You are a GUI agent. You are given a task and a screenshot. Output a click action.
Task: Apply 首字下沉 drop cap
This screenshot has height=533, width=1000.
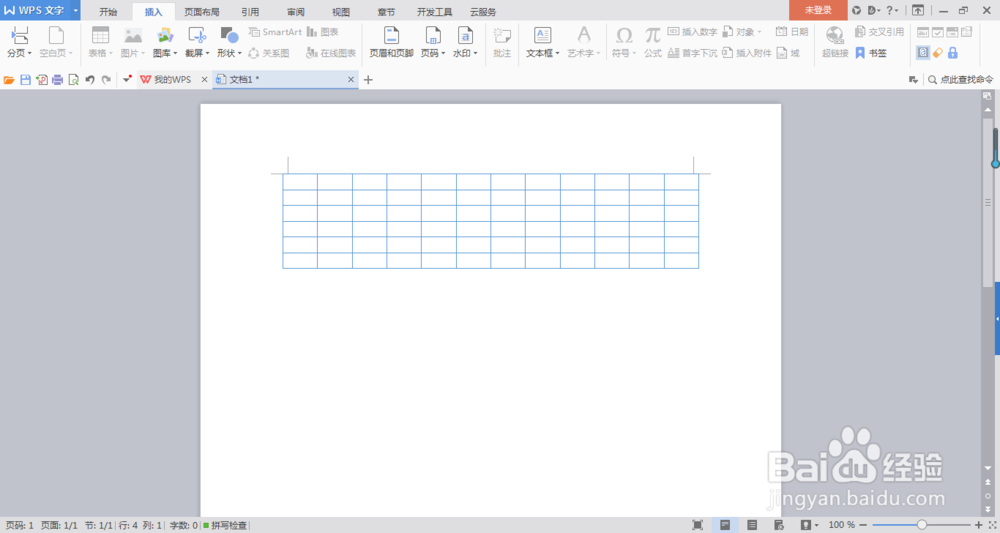point(693,54)
